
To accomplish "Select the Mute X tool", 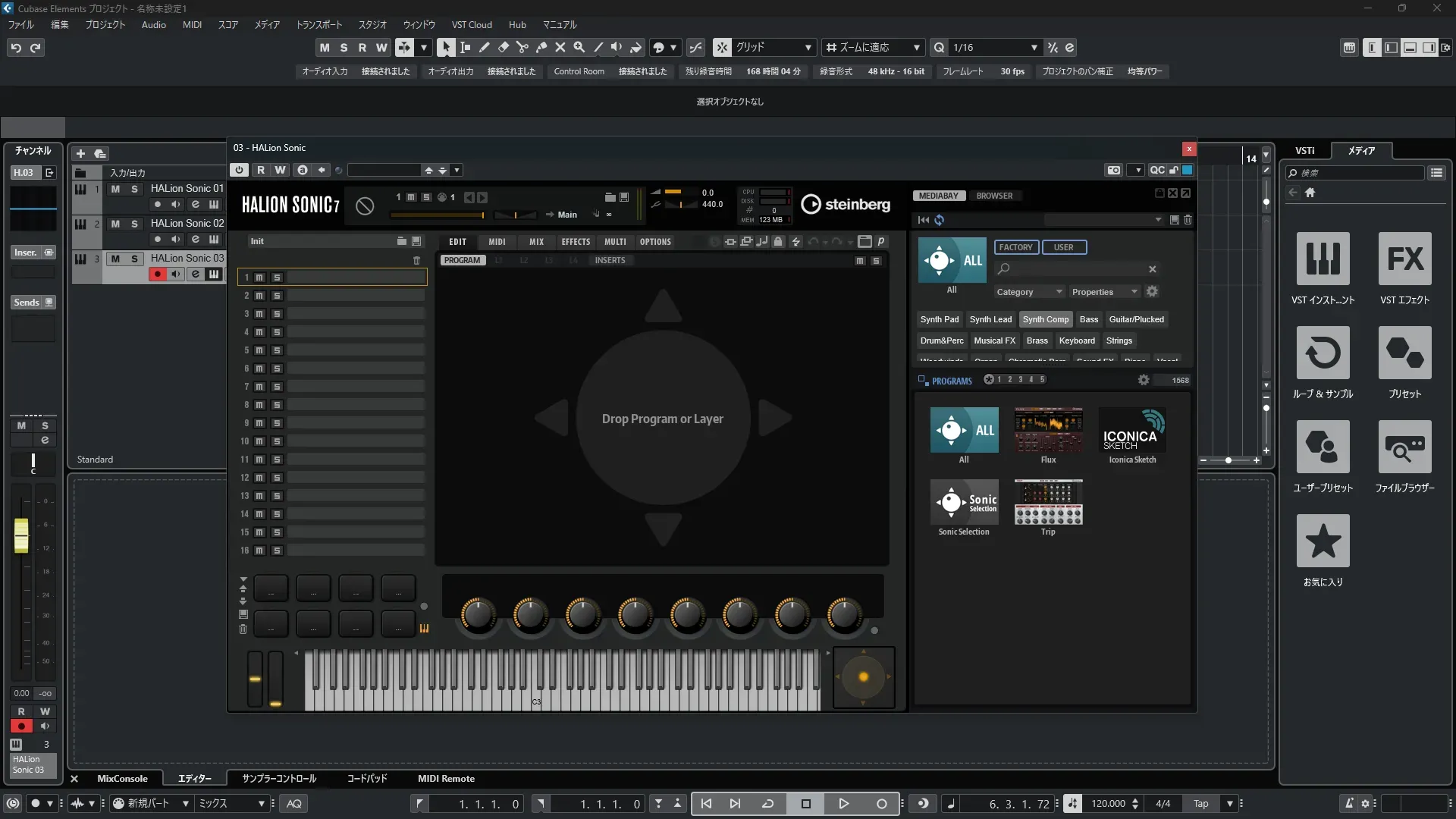I will pos(560,47).
